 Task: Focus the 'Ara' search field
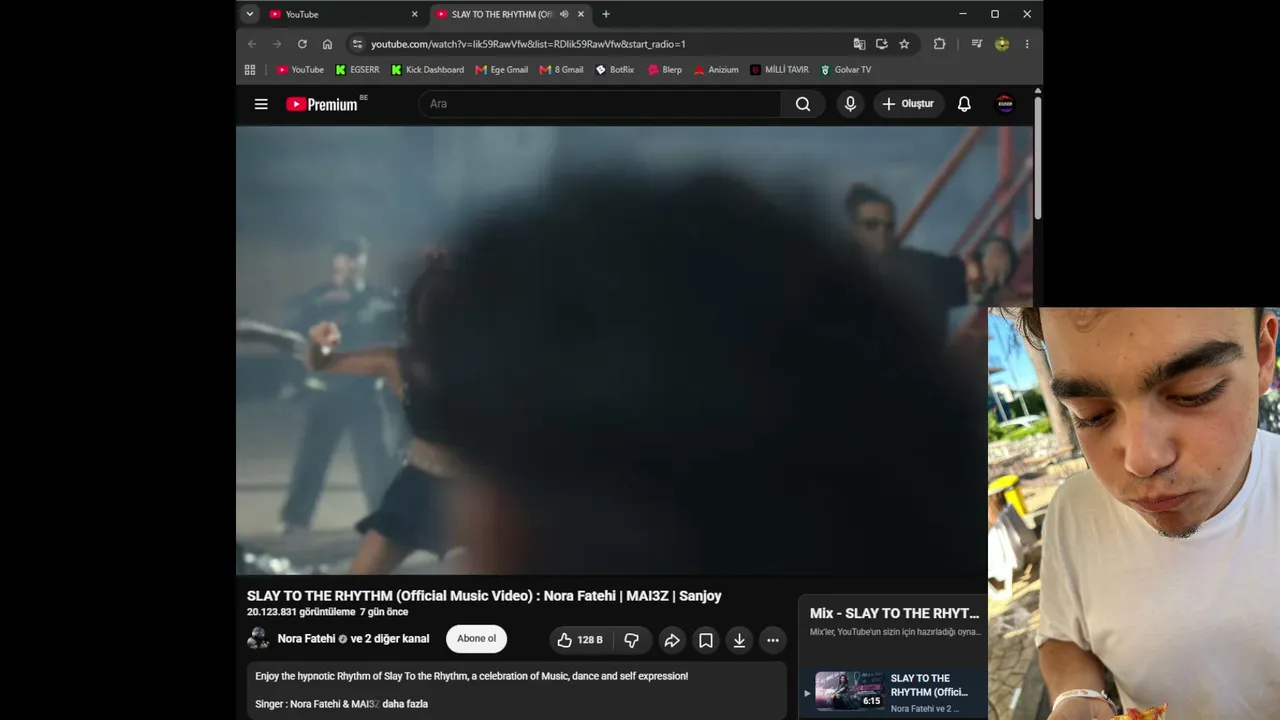[x=600, y=104]
